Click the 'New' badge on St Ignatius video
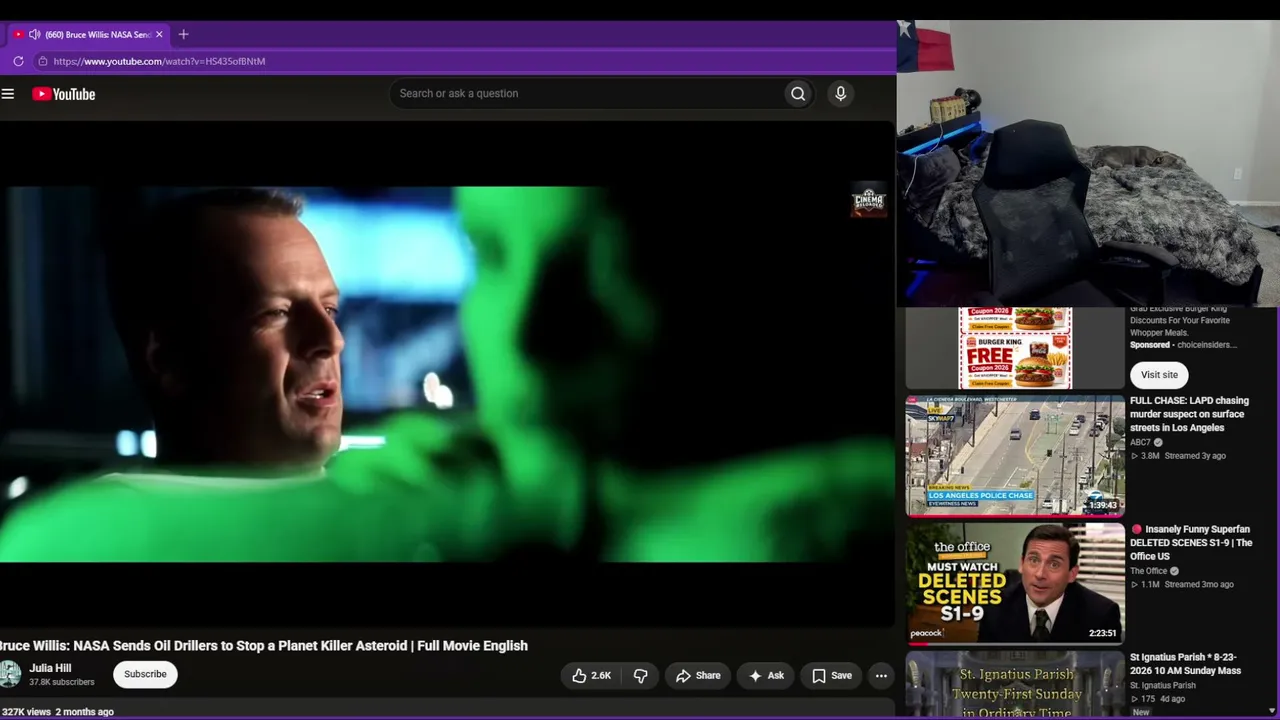This screenshot has height=720, width=1280. point(1141,712)
